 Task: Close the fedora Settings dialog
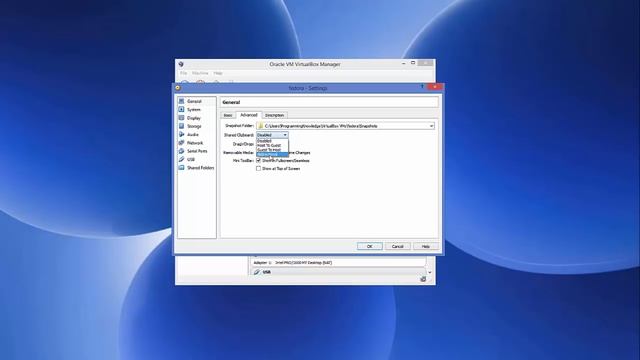click(x=435, y=87)
